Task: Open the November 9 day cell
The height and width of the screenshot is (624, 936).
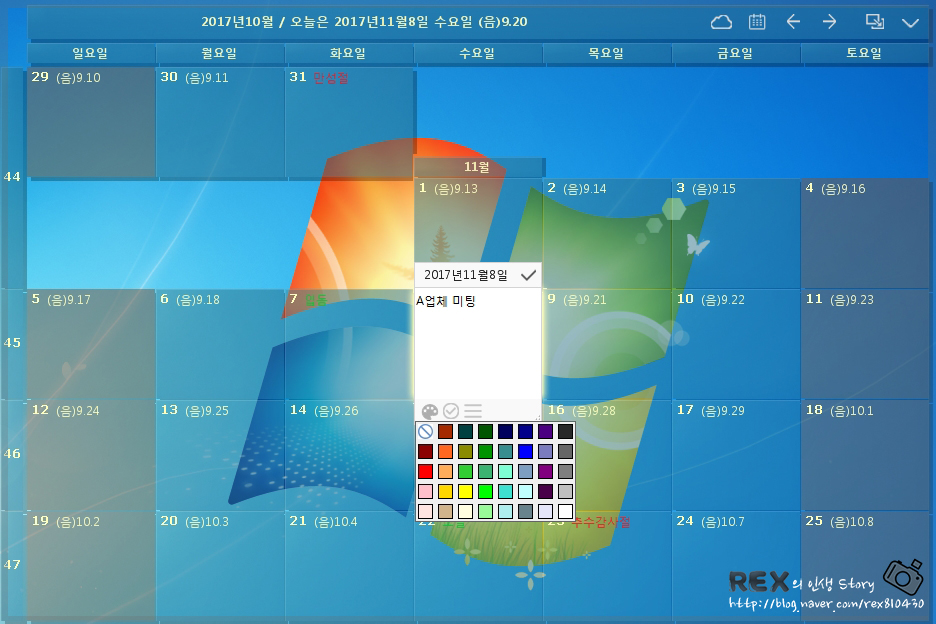Action: pos(606,345)
